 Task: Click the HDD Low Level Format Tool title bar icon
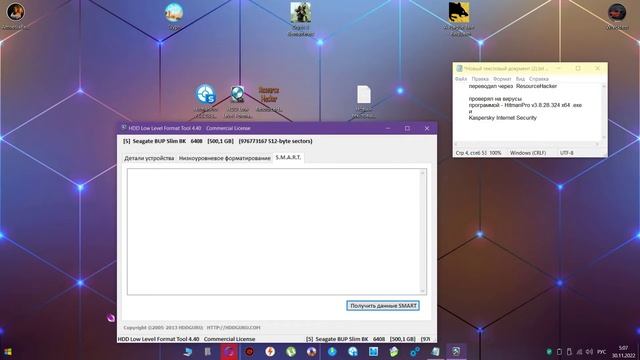(123, 128)
